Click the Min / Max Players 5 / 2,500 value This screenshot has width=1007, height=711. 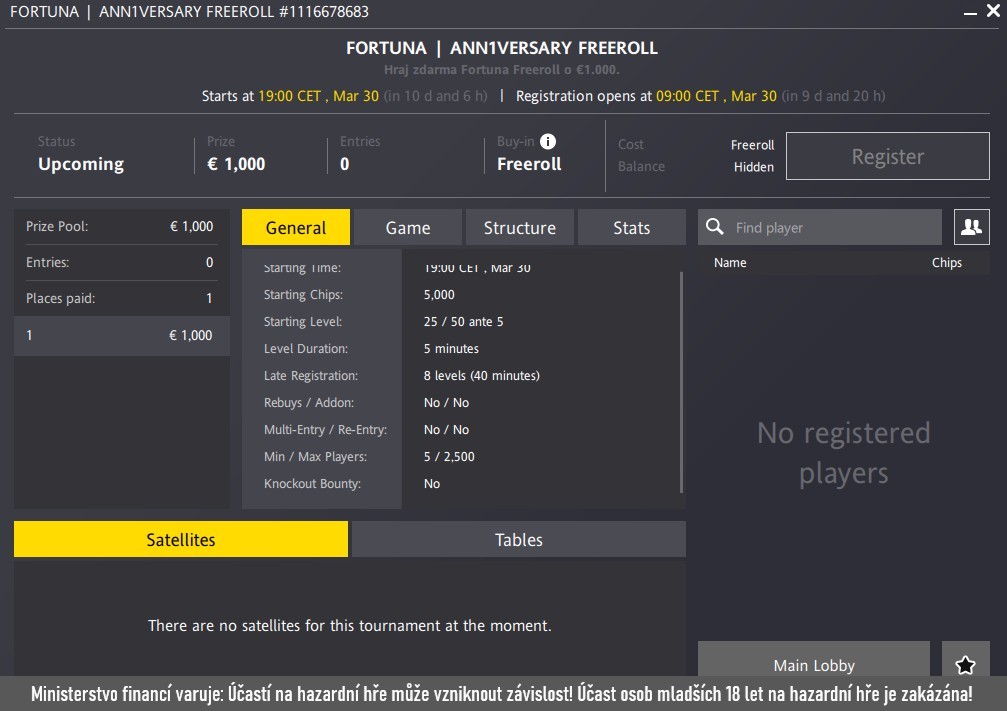coord(449,457)
